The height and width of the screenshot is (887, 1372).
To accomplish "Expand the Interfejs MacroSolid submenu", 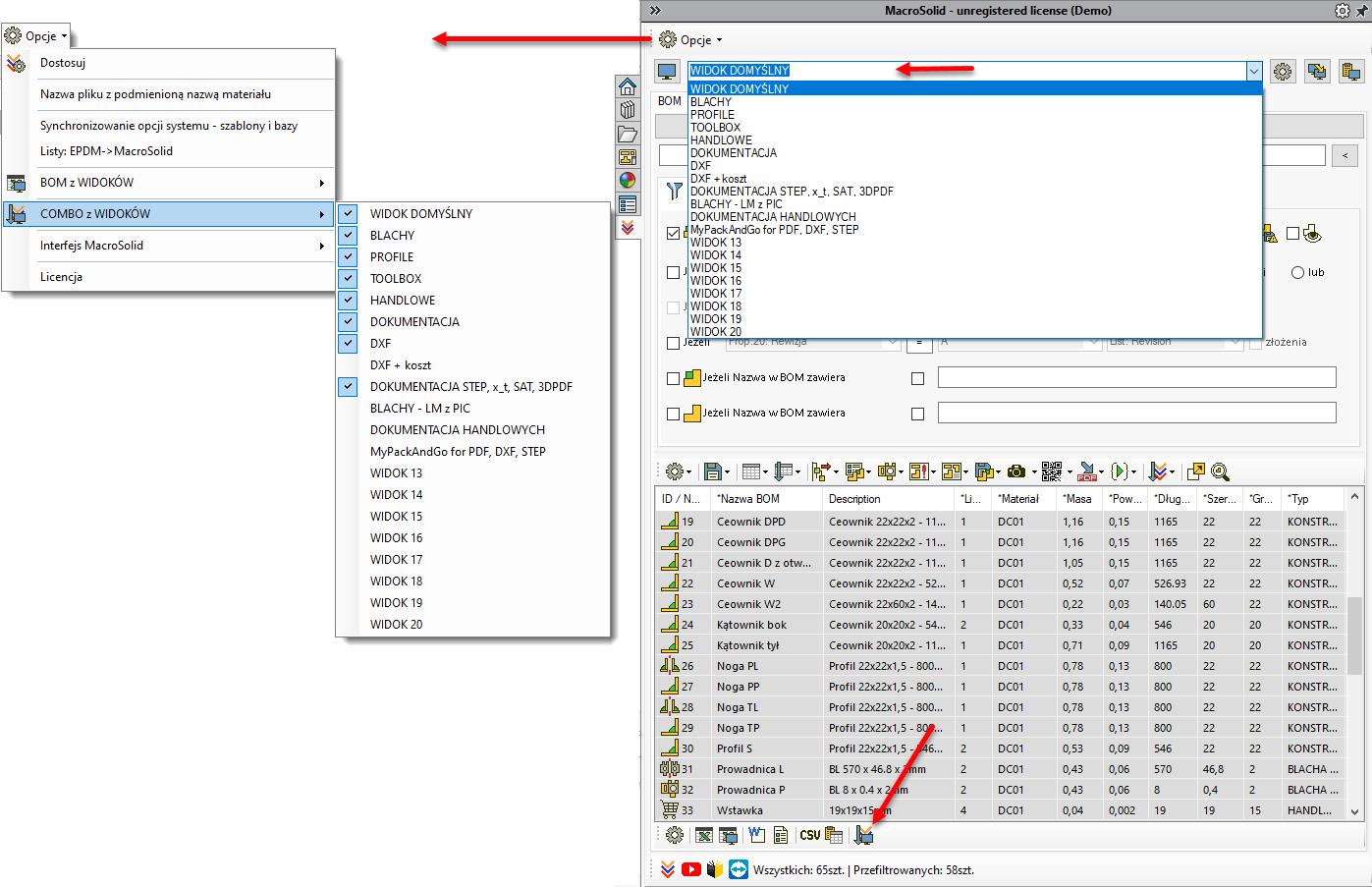I will tap(169, 245).
